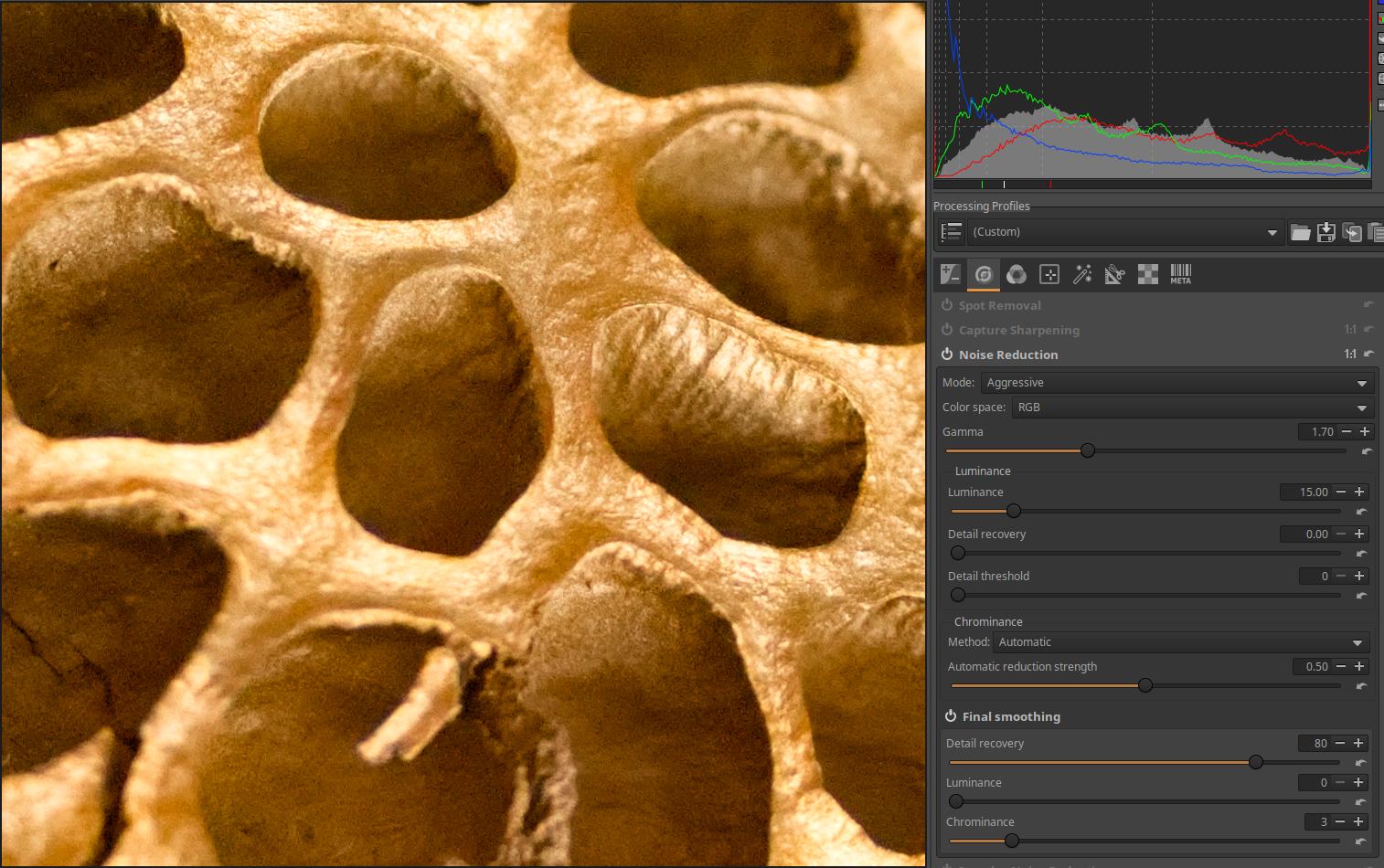Image resolution: width=1384 pixels, height=868 pixels.
Task: Toggle profile fill mode icon
Action: point(952,232)
